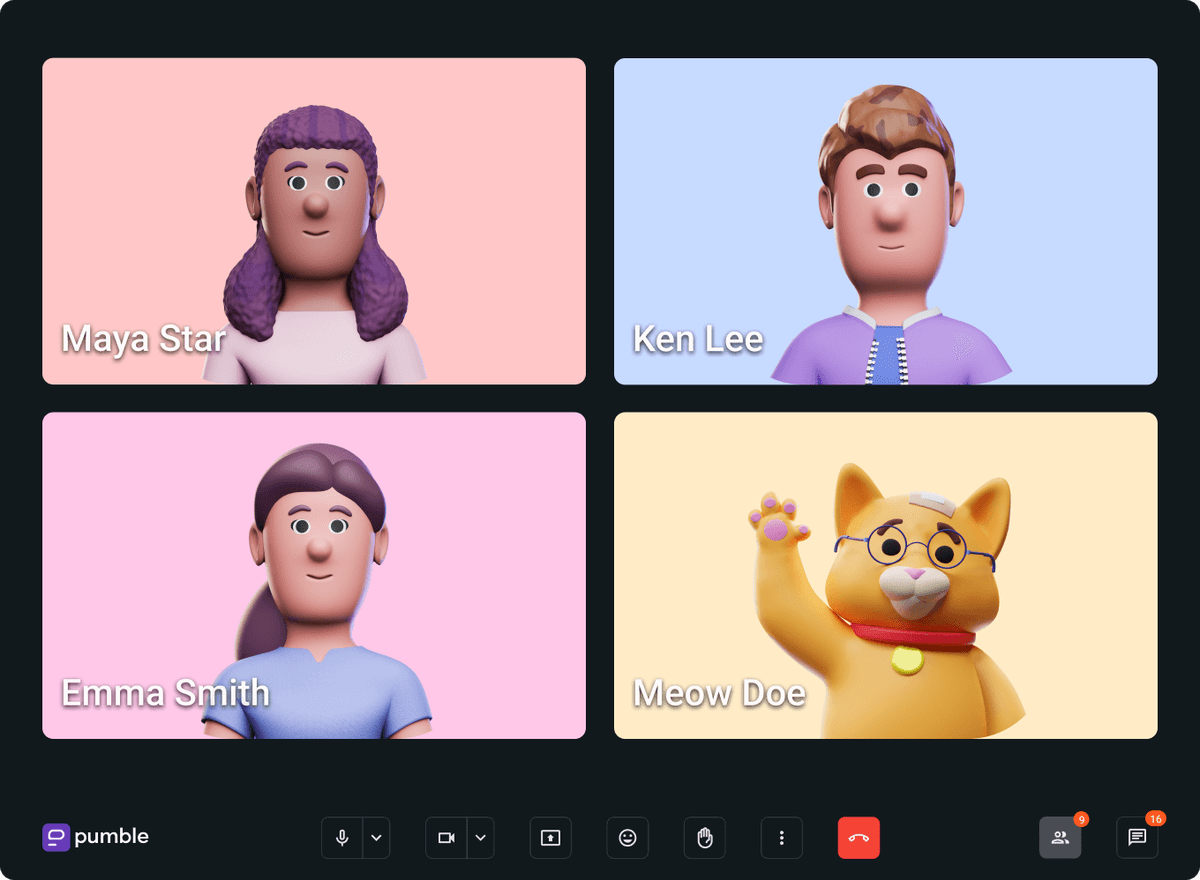Select Meow Doe's video tile
Screen dimensions: 1200x880
(x=885, y=575)
